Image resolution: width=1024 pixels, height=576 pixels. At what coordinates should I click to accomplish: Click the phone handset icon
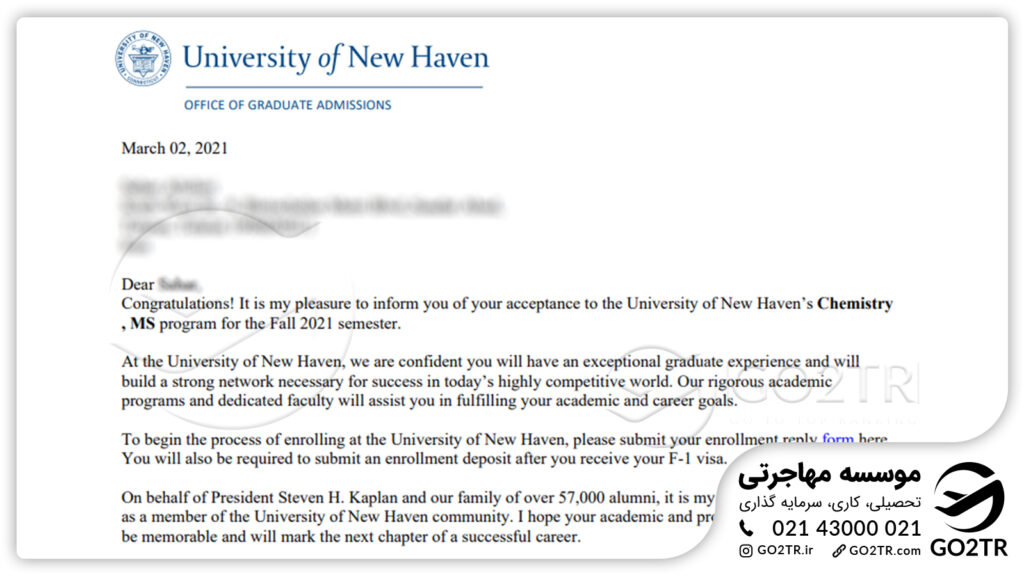point(746,528)
